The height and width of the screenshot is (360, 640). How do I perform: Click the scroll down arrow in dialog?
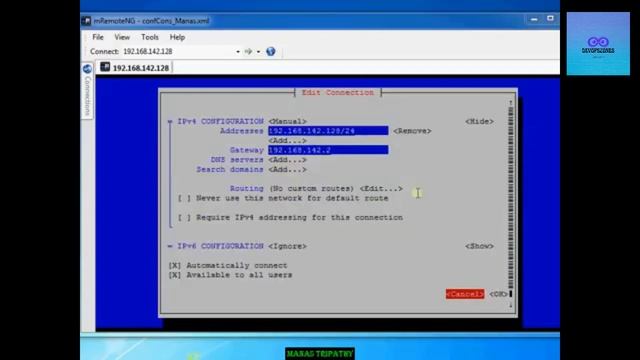pyautogui.click(x=511, y=304)
